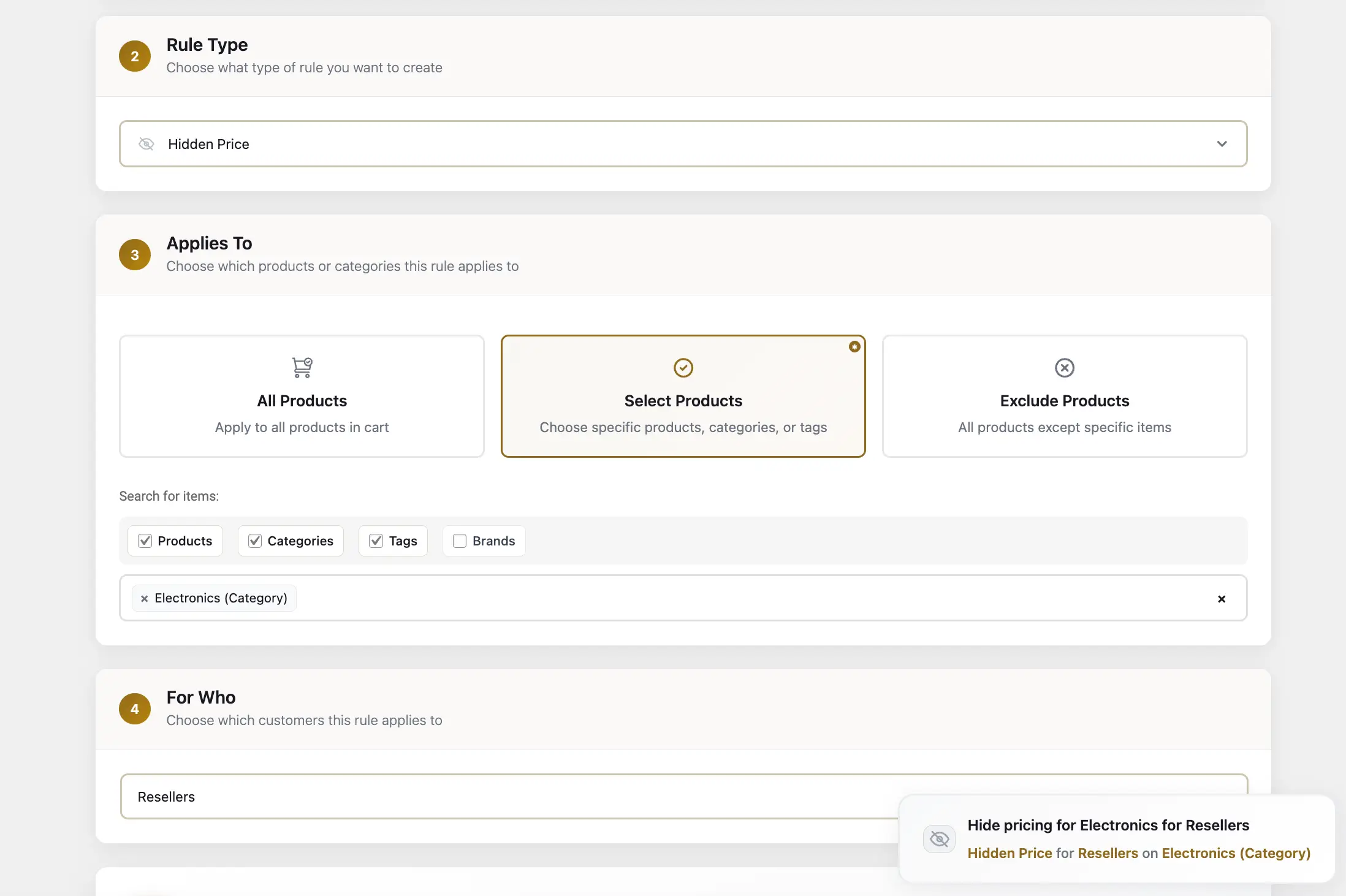Enable the Brands checkbox

(x=460, y=541)
